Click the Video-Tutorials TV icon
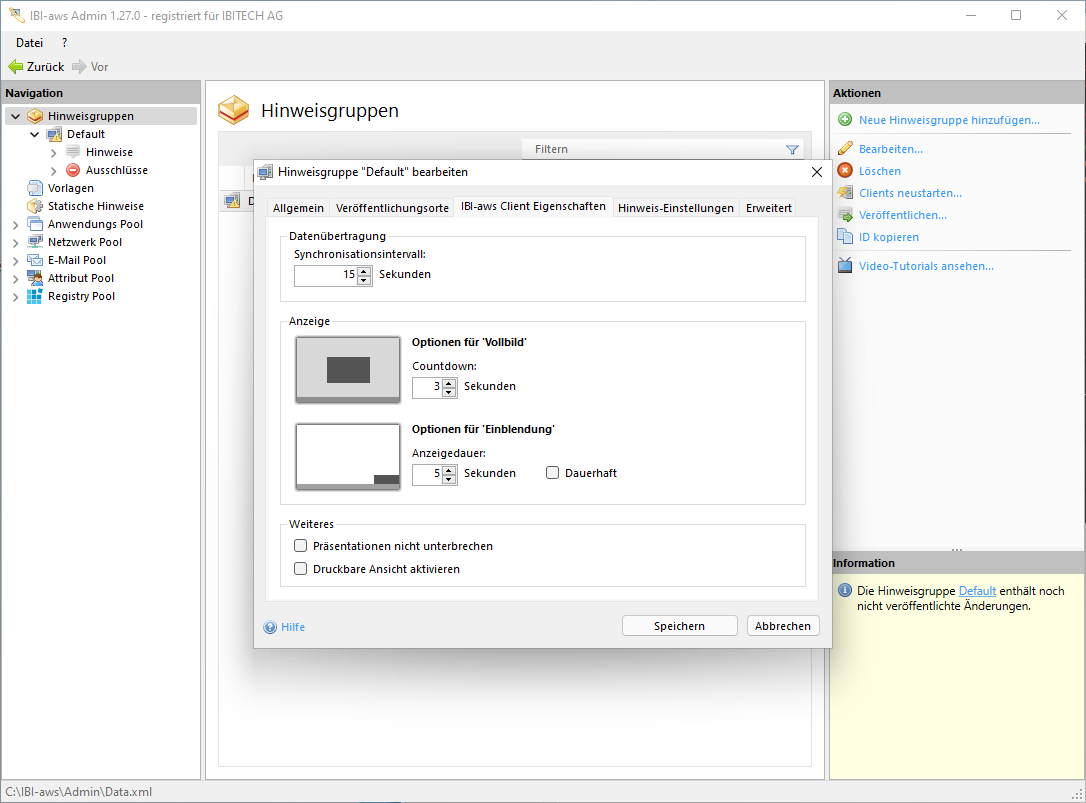Image resolution: width=1086 pixels, height=803 pixels. [844, 266]
